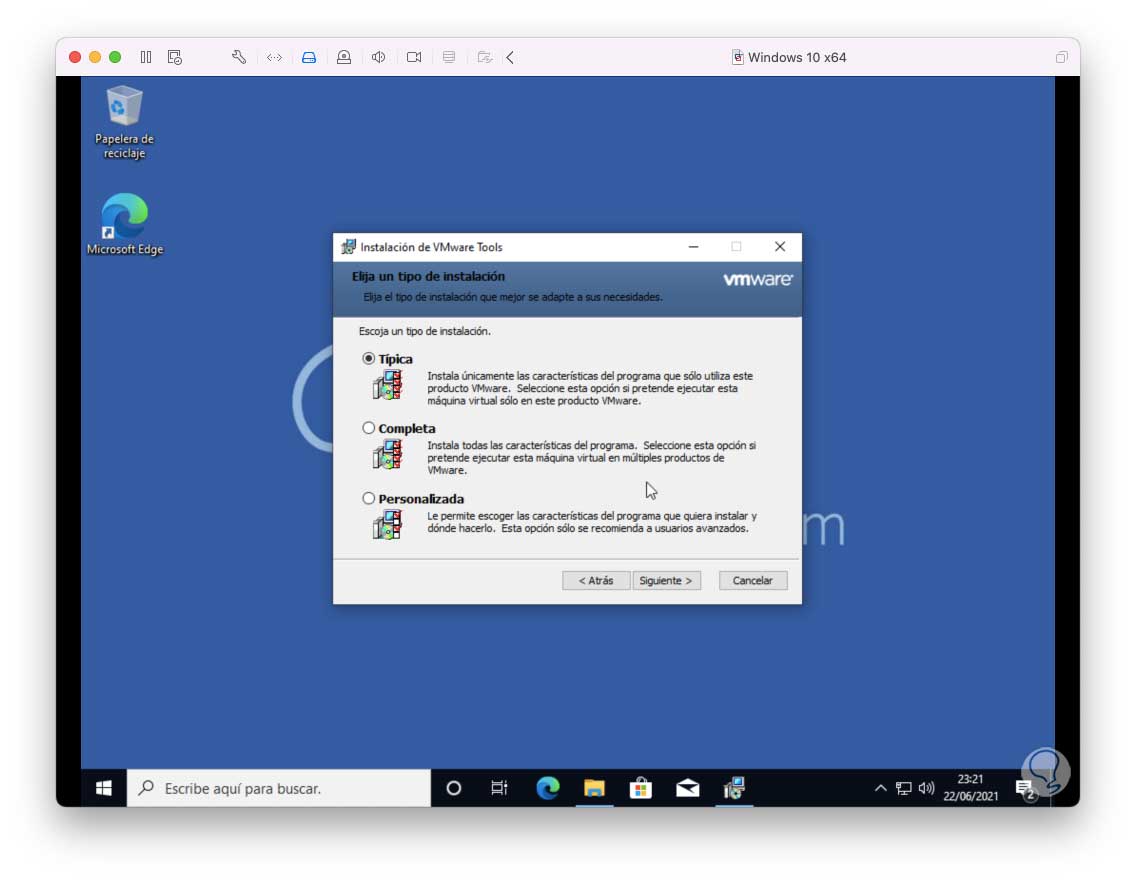Open the Windows Start menu
The image size is (1136, 881).
pos(104,788)
